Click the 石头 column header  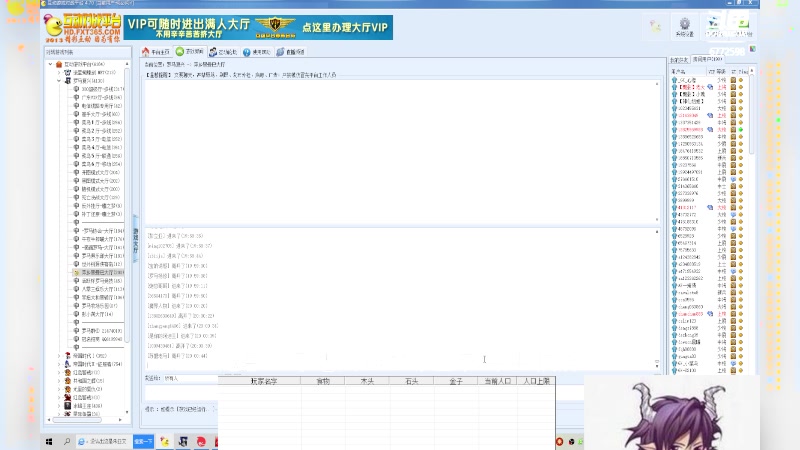pos(411,381)
